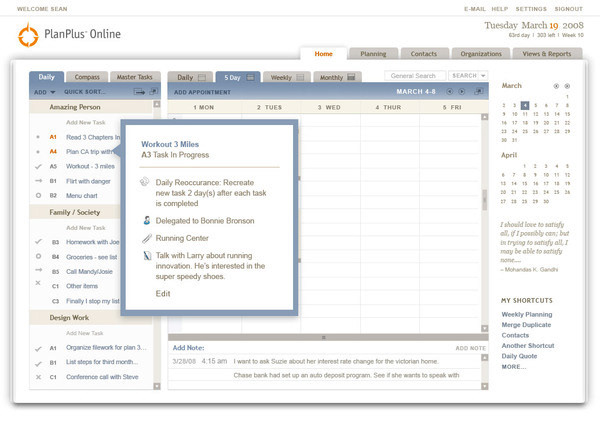
Task: Open the Merge Duplicate Contacts shortcut
Action: tap(526, 330)
